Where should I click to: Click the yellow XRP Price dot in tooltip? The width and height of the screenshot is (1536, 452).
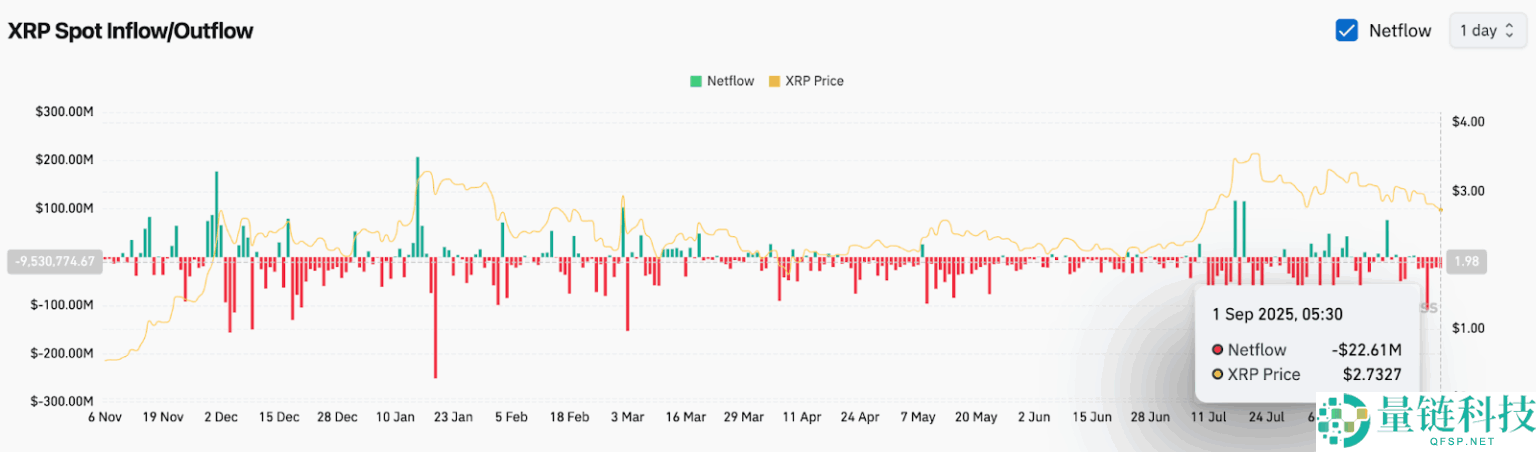pyautogui.click(x=1217, y=375)
